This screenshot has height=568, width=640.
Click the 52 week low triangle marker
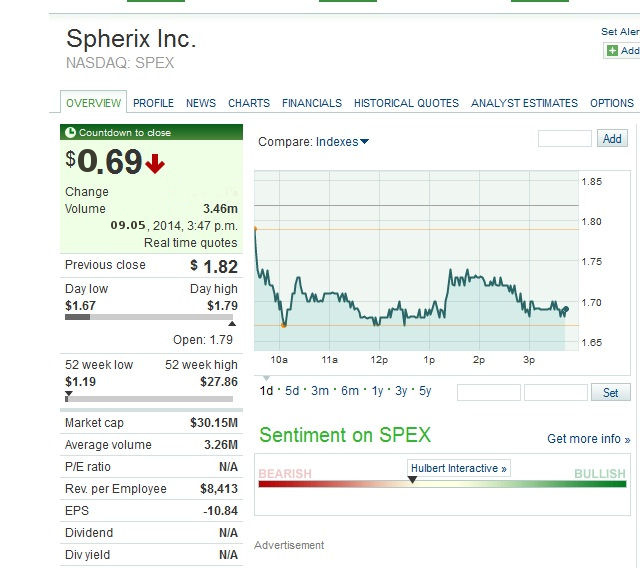pos(68,397)
